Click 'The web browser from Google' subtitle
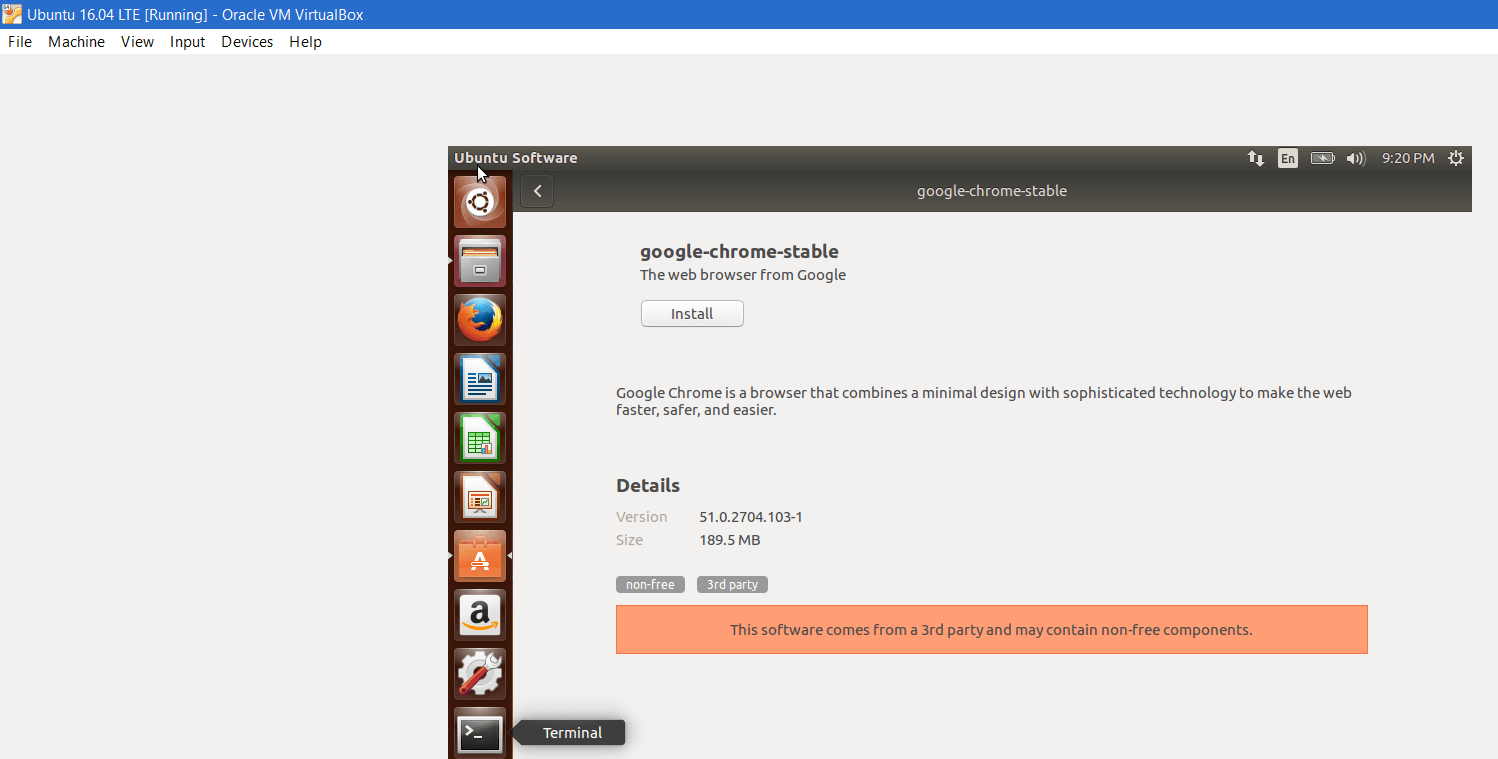The height and width of the screenshot is (759, 1498). 743,275
